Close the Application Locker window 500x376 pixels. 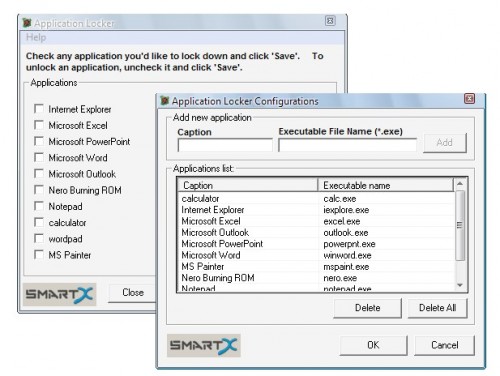pyautogui.click(x=330, y=21)
